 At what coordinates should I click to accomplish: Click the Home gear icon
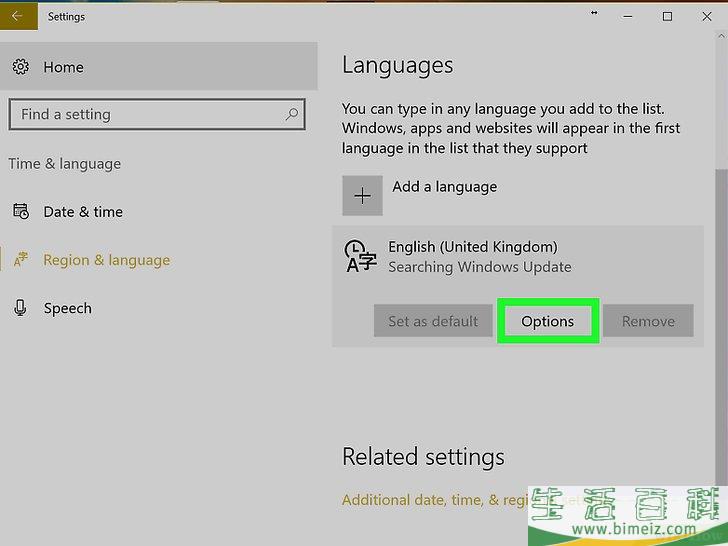pos(20,67)
